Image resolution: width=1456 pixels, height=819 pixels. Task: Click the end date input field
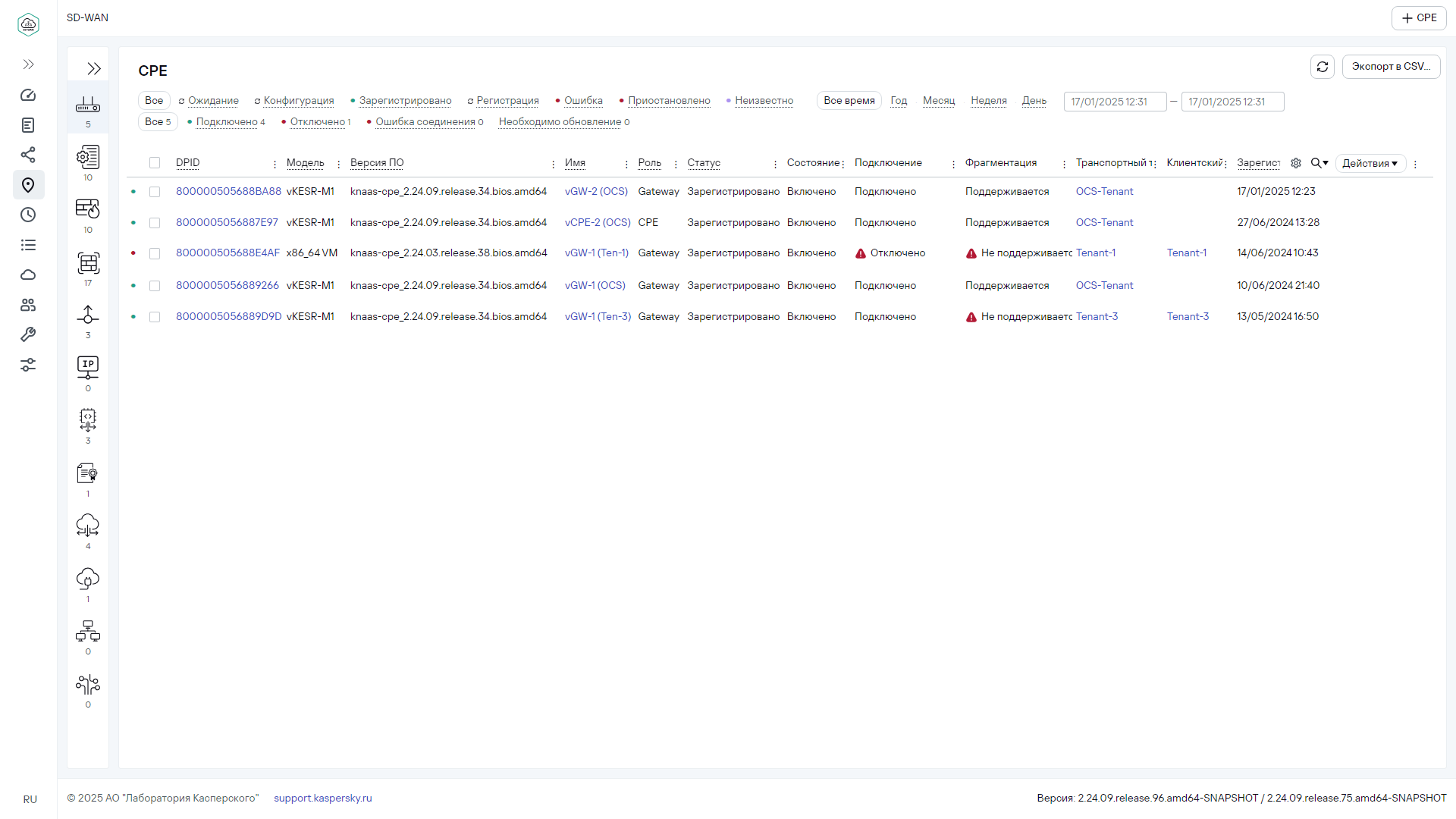[1232, 102]
